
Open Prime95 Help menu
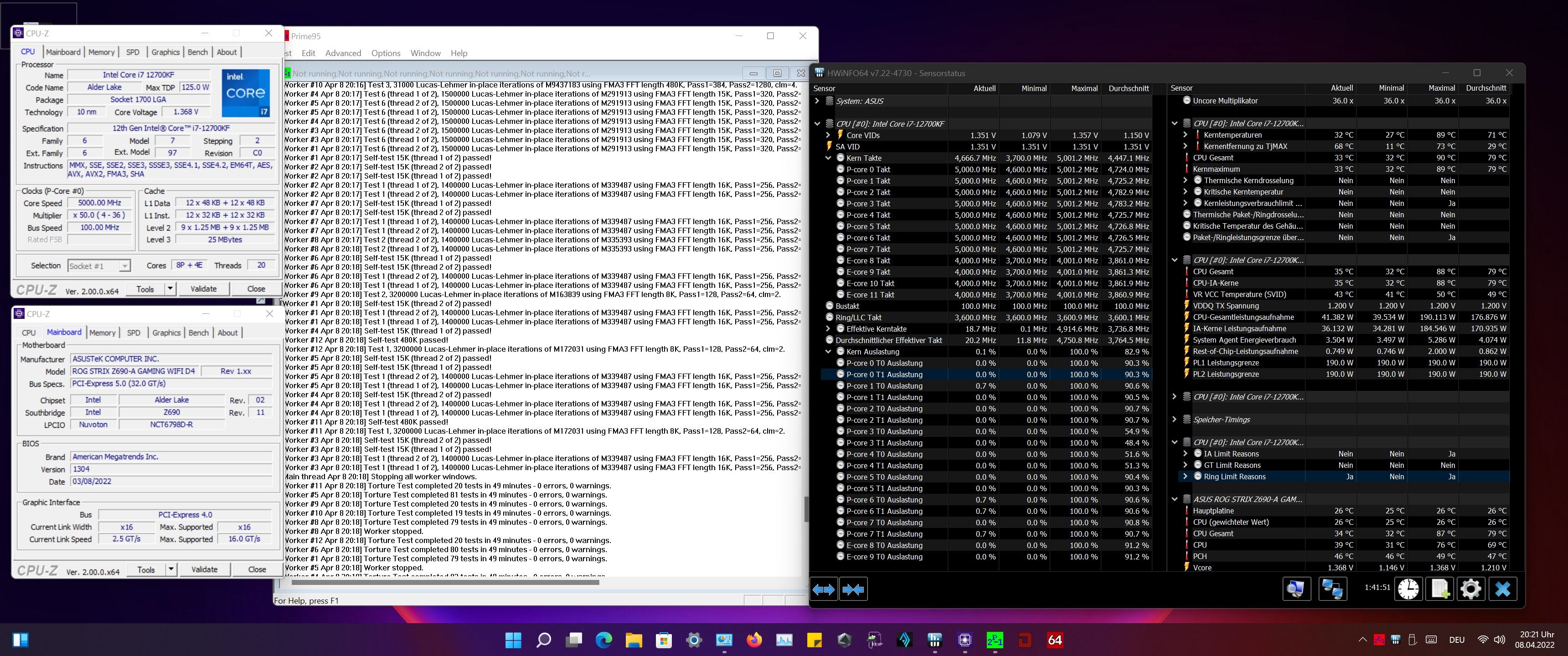tap(459, 53)
